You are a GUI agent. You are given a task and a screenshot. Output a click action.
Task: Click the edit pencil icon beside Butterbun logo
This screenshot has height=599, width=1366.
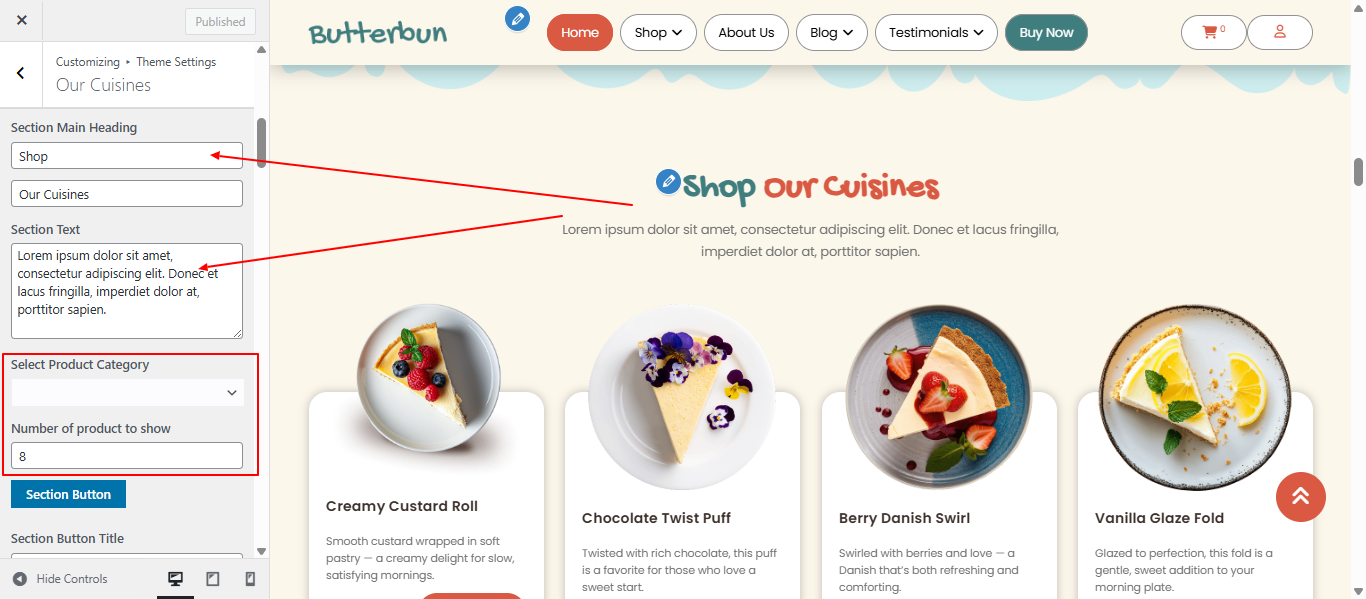click(517, 18)
